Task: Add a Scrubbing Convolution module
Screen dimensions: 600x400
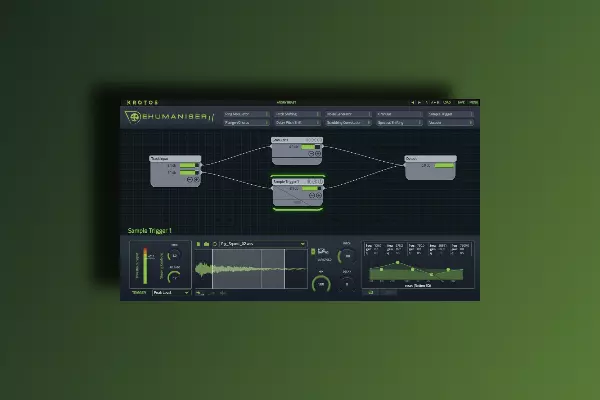Action: click(x=348, y=122)
